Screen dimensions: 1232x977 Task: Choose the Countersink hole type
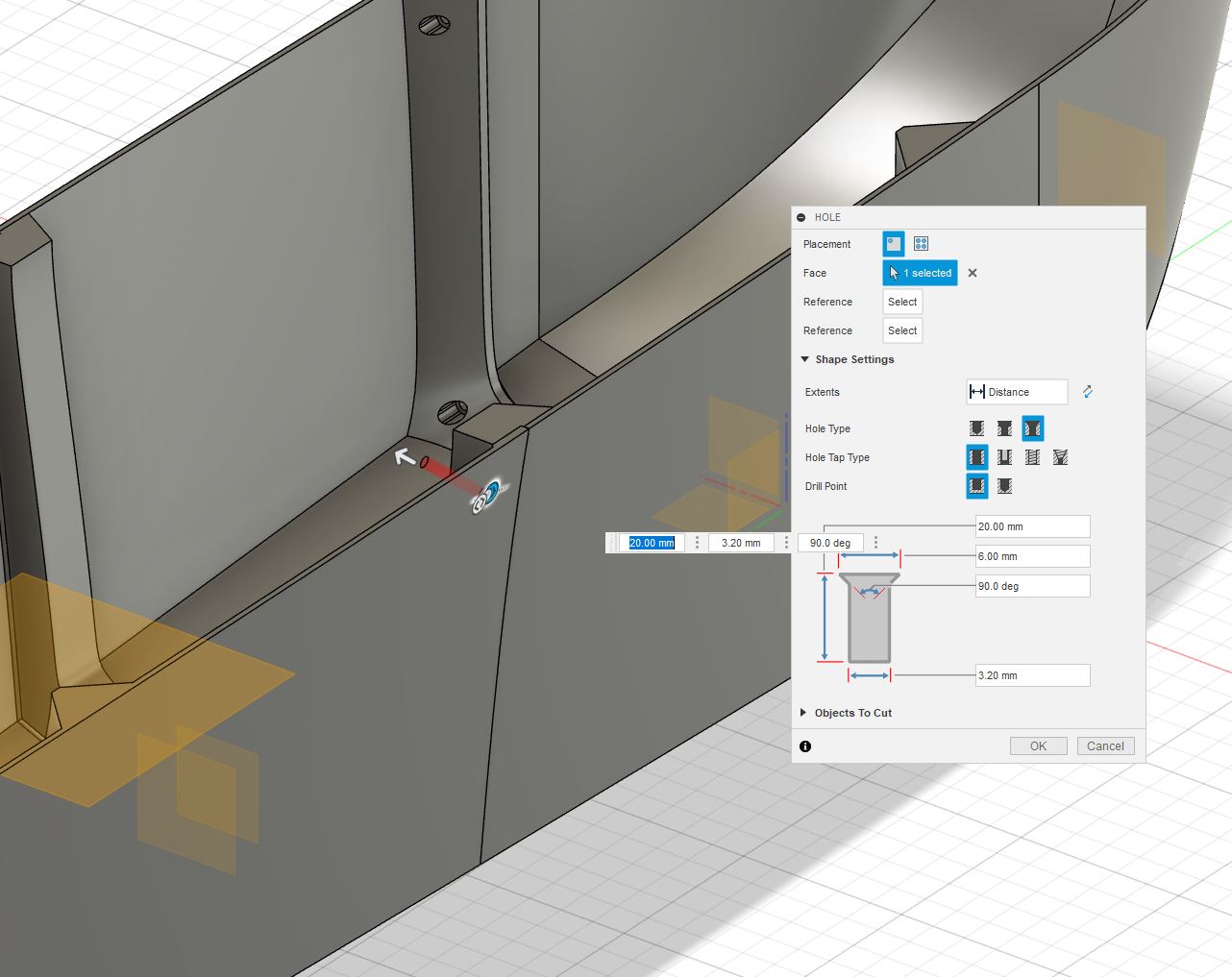point(1033,428)
